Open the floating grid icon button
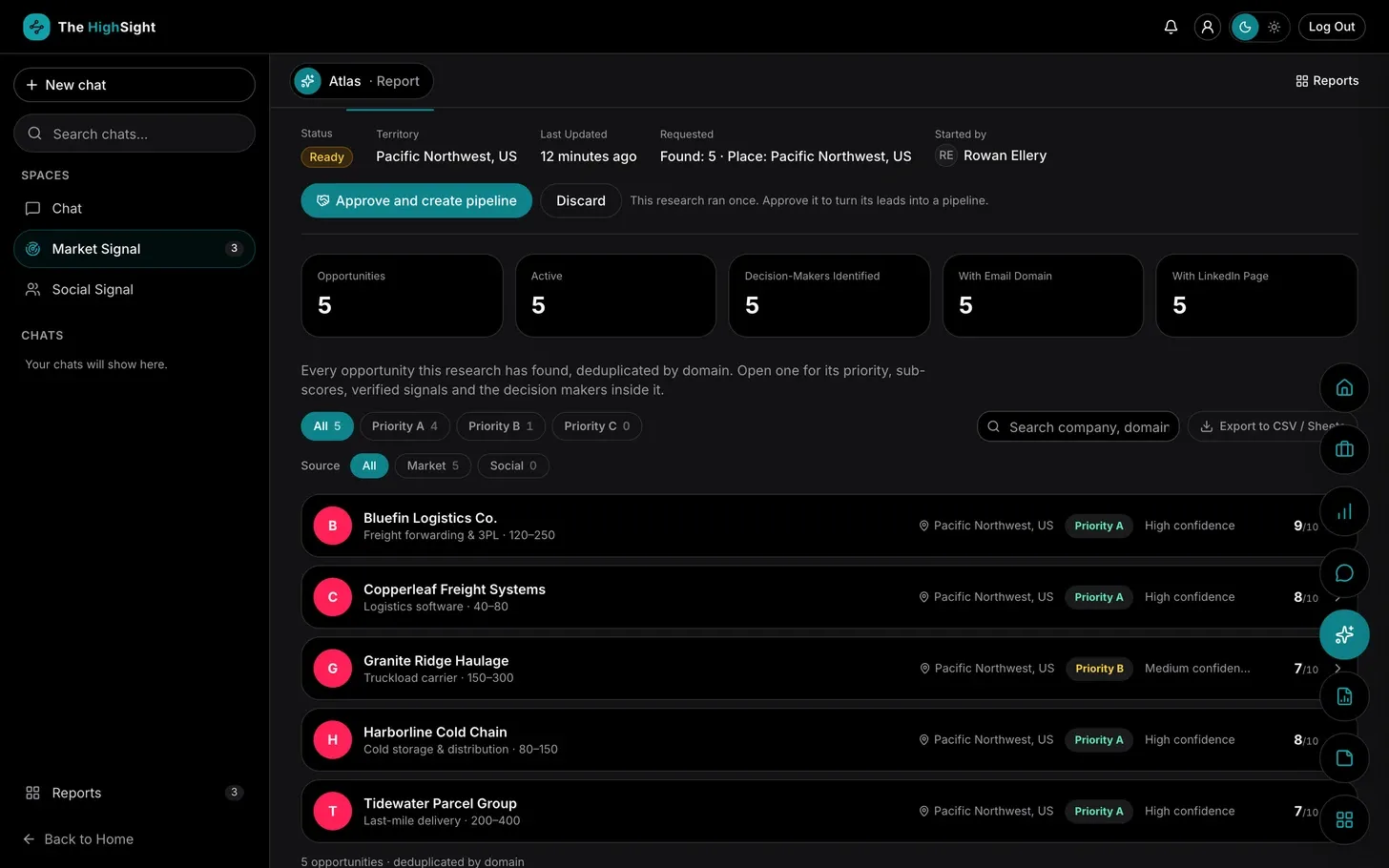Screen dimensions: 1389x868 [x=1344, y=819]
